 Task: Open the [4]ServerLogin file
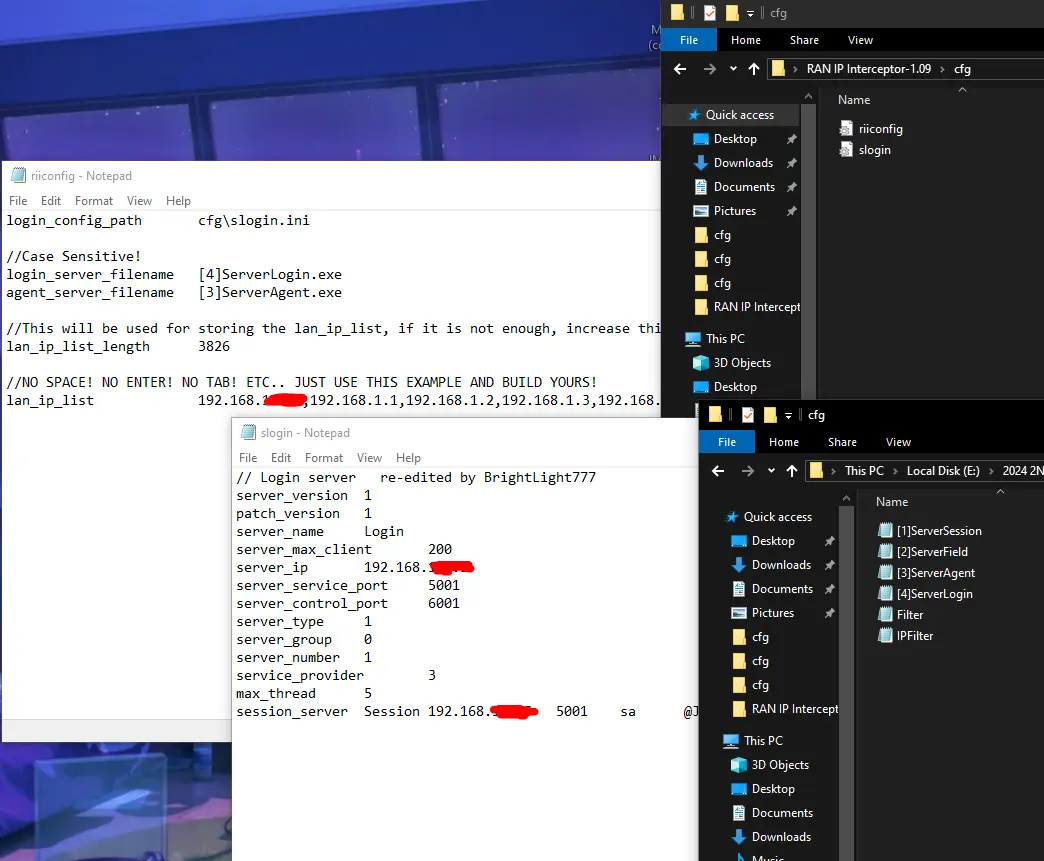925,593
